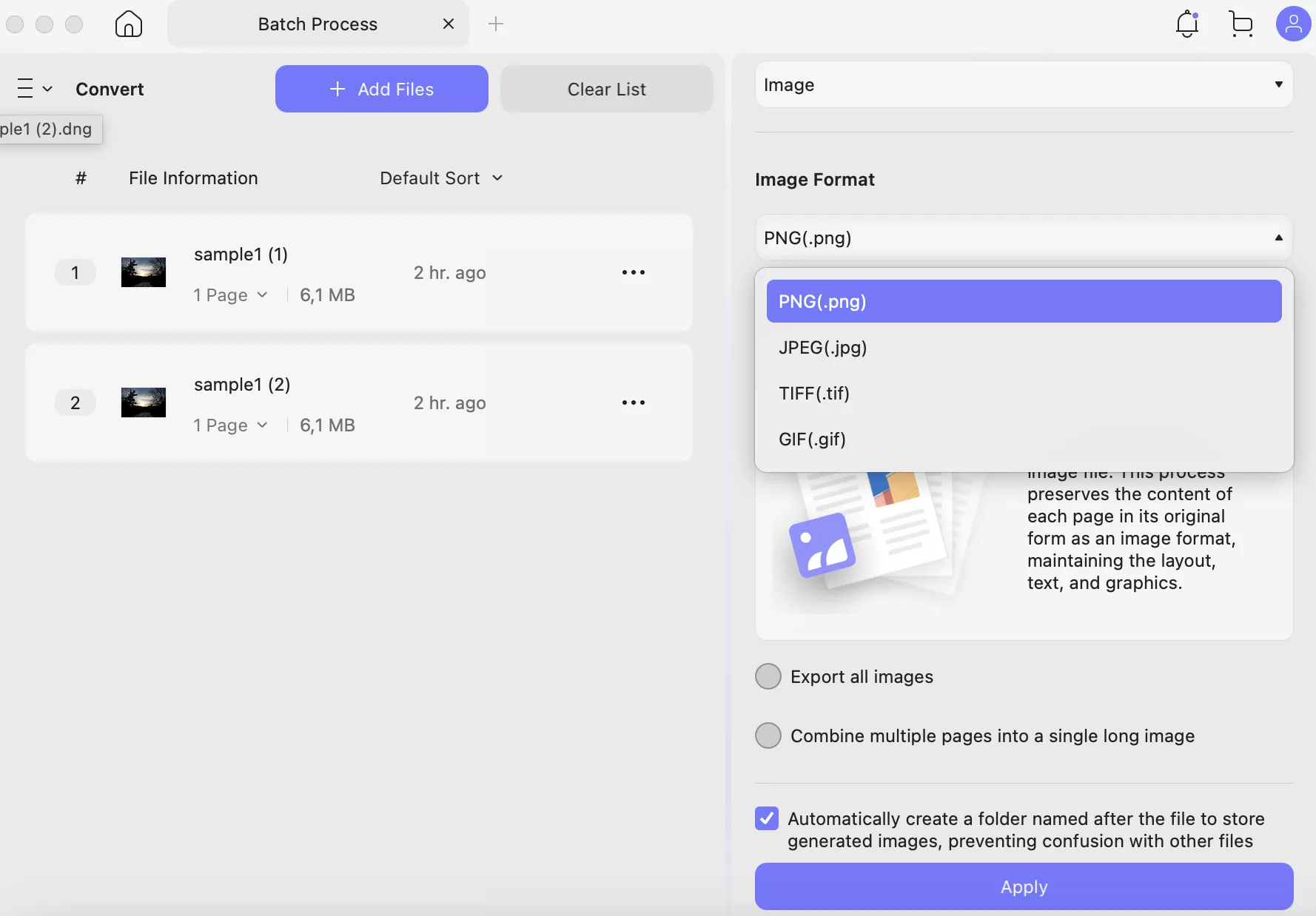Open more options for sample1 (1)
Screen dimensions: 1316x916
point(634,272)
